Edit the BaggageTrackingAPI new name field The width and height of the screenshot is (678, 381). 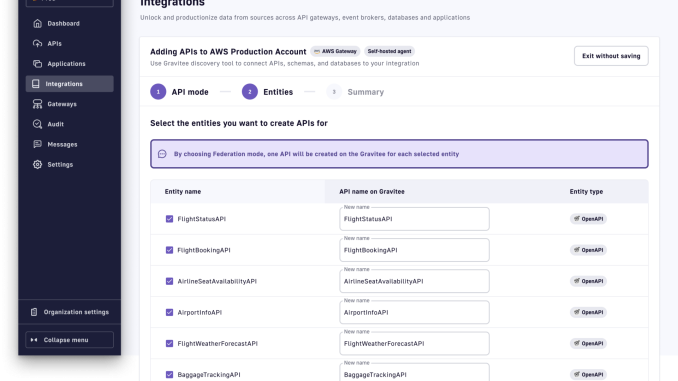pyautogui.click(x=414, y=373)
